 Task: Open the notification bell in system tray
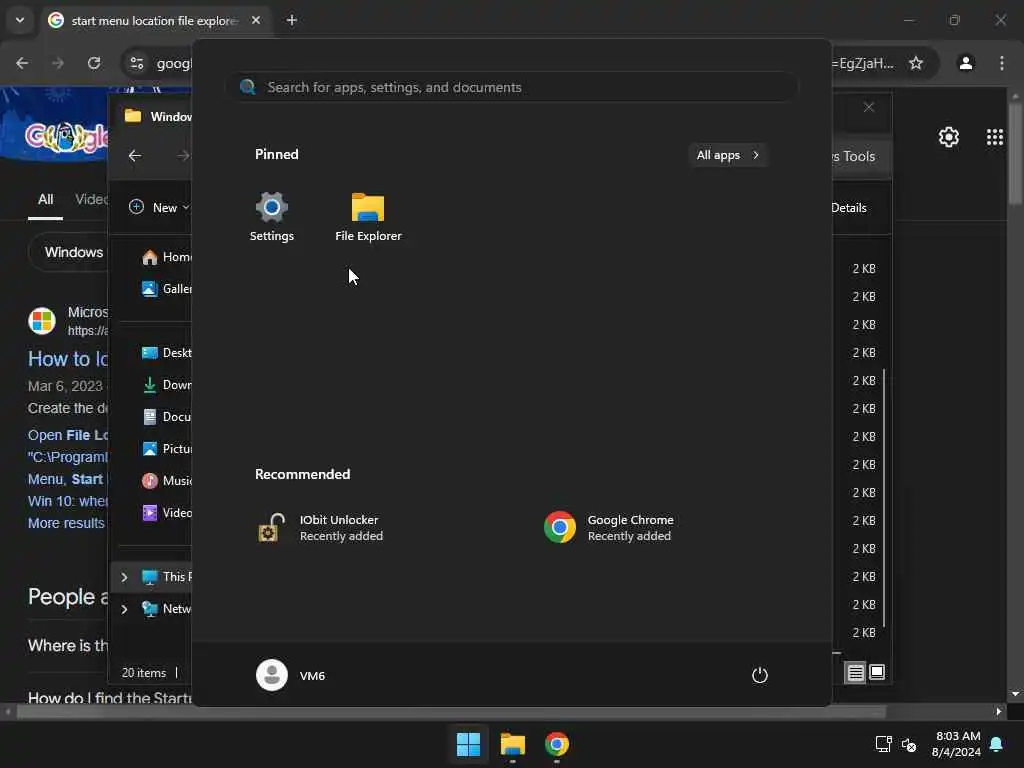997,744
